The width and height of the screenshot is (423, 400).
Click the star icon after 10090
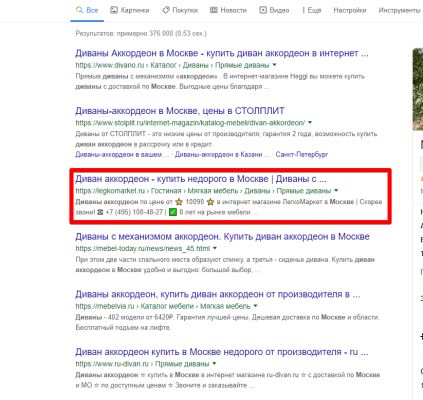coord(210,202)
